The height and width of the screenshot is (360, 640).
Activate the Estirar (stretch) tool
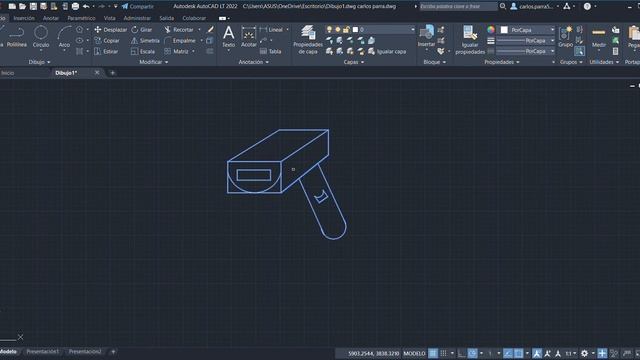tap(106, 51)
